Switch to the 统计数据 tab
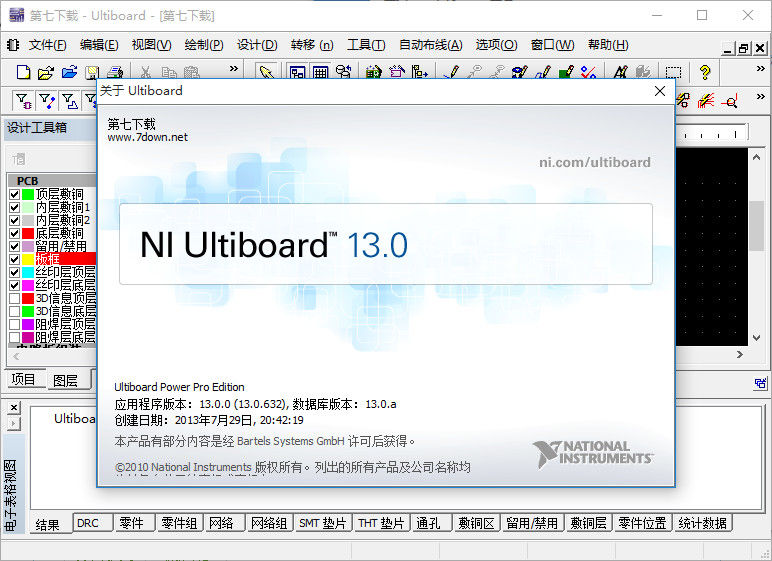This screenshot has width=772, height=561. (703, 523)
